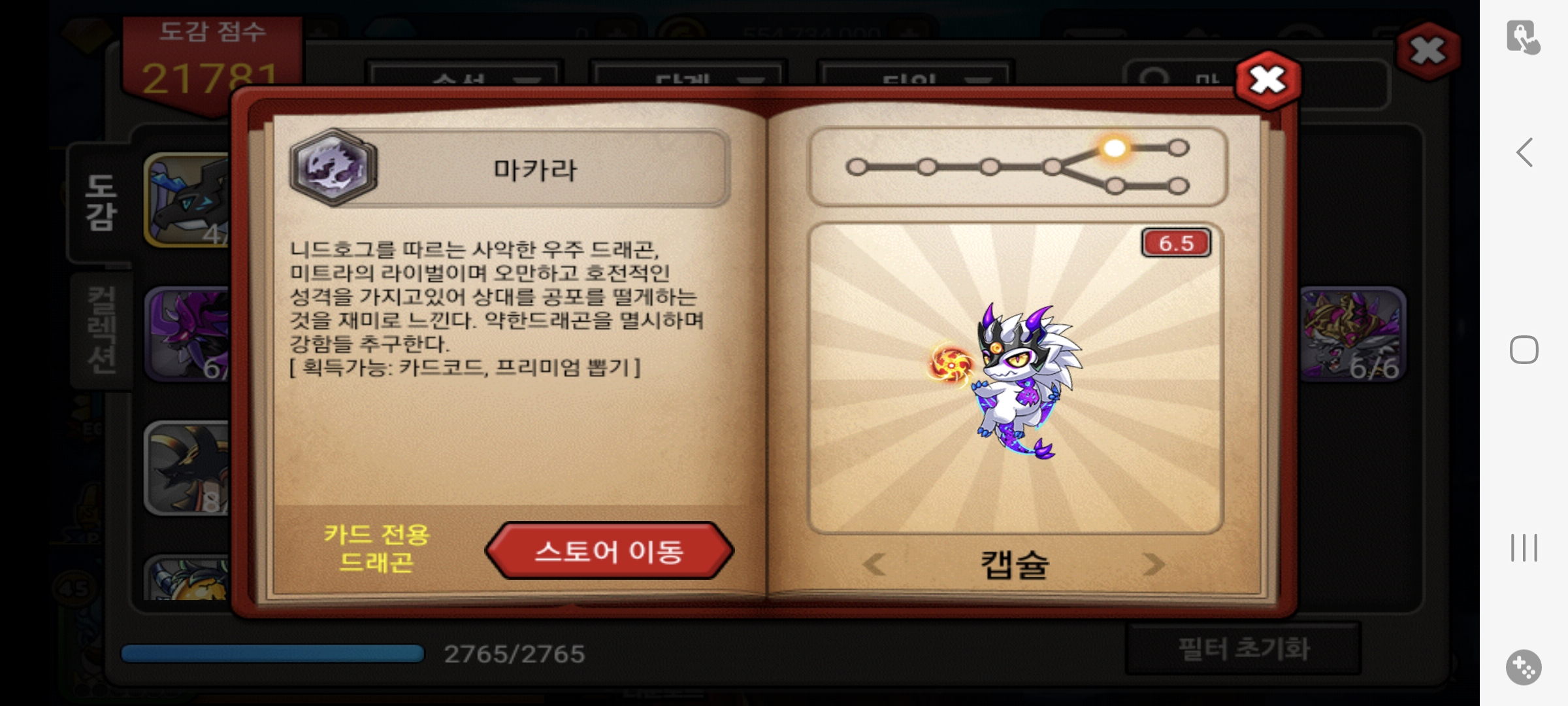Go to store with 스토어 이동 button
Screen dimensions: 1568x706
[609, 551]
